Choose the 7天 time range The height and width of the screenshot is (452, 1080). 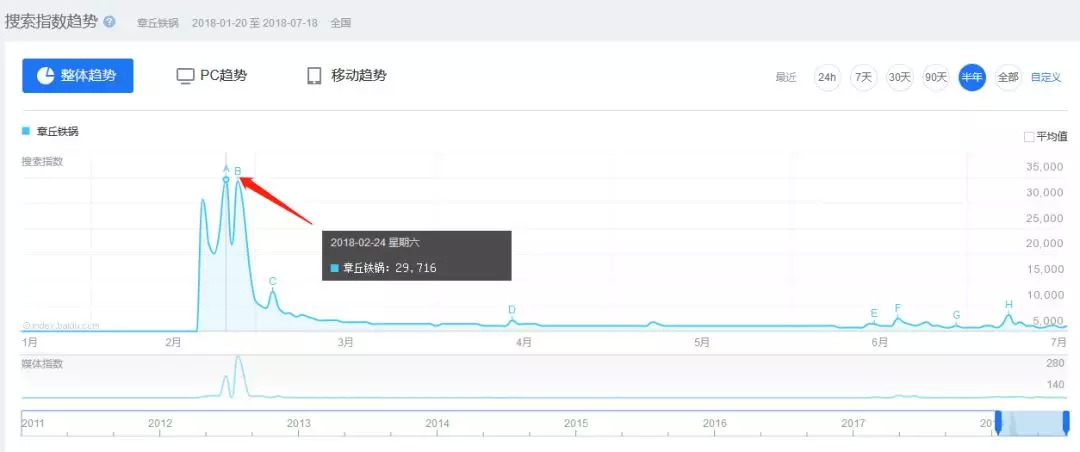863,77
